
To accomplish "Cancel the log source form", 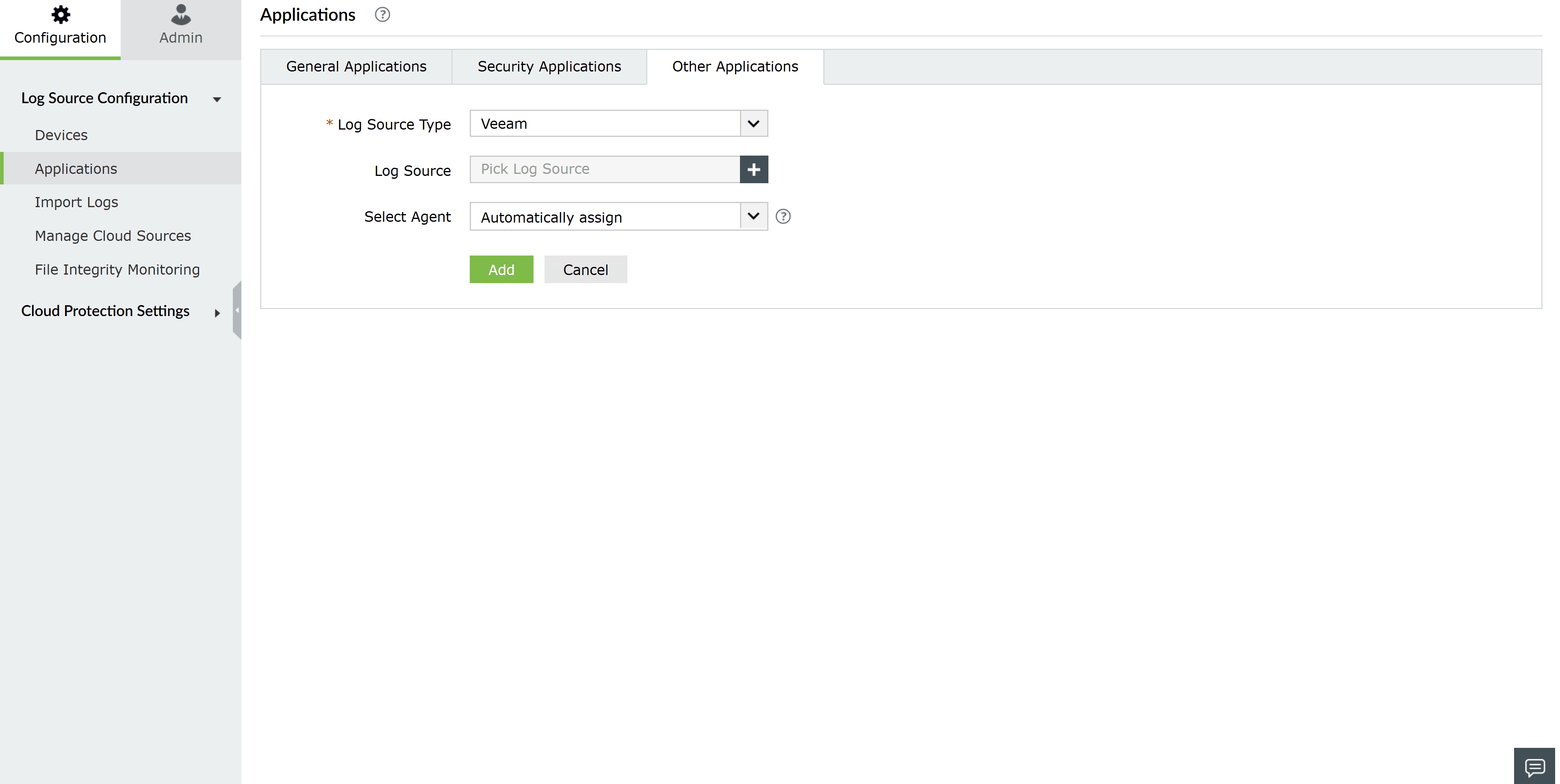I will click(x=585, y=269).
